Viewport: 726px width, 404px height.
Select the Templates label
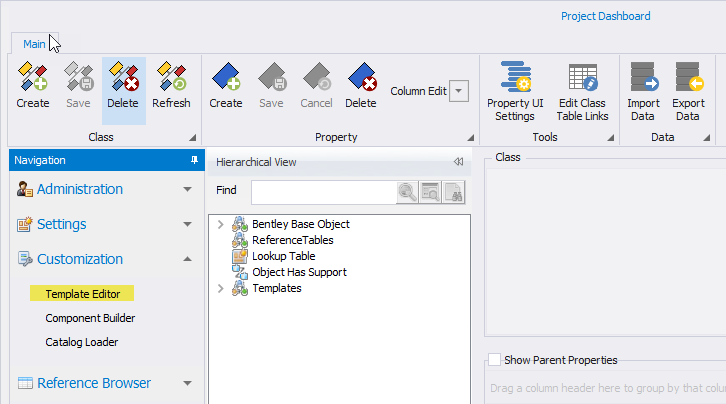277,288
